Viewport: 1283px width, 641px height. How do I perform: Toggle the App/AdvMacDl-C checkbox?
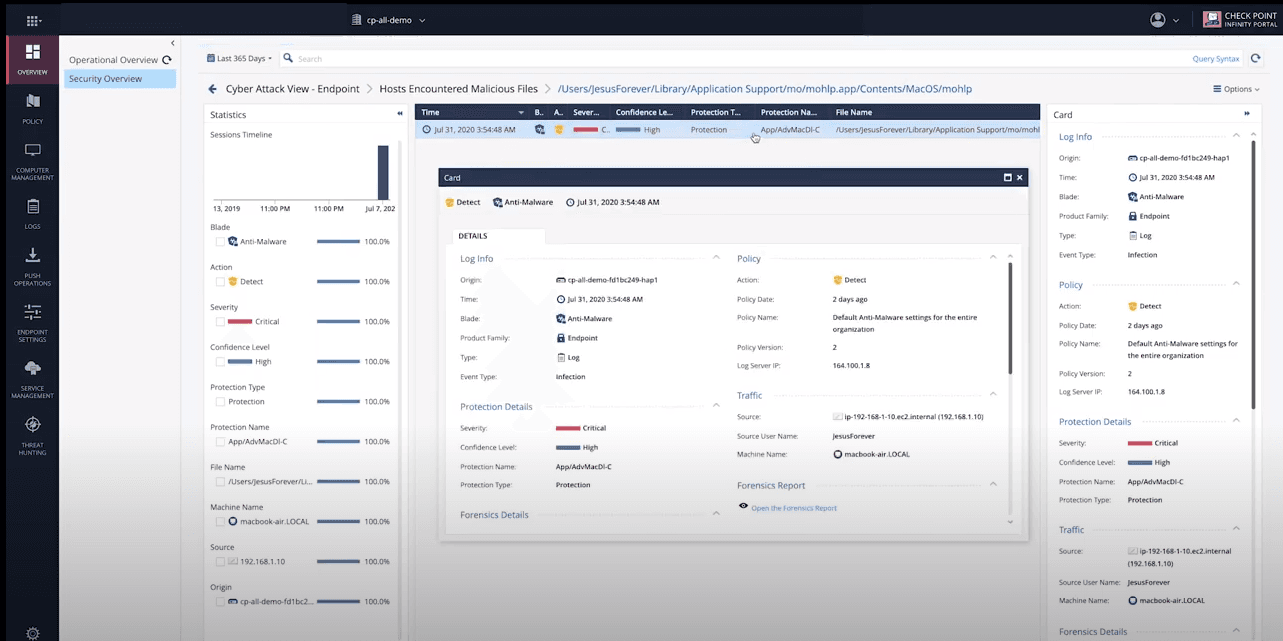click(x=220, y=441)
